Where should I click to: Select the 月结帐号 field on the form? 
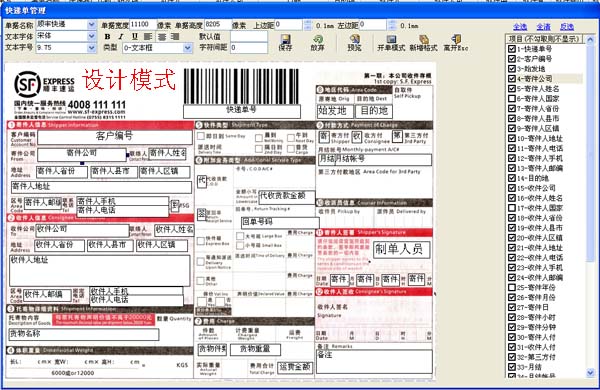click(375, 160)
